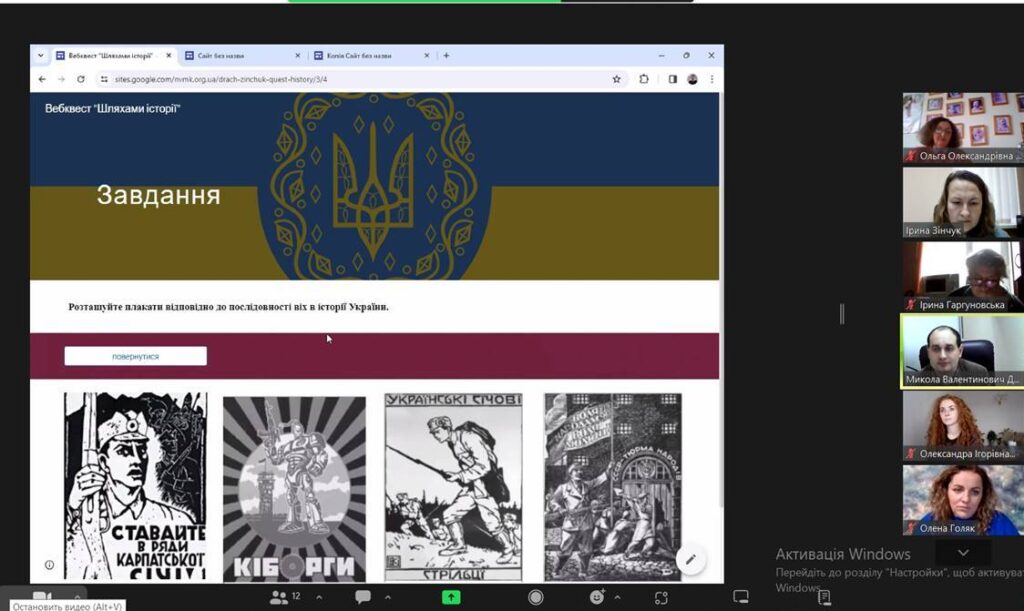Select the 'Кіборги' poster image
Viewport: 1024px width, 611px height.
click(x=294, y=487)
